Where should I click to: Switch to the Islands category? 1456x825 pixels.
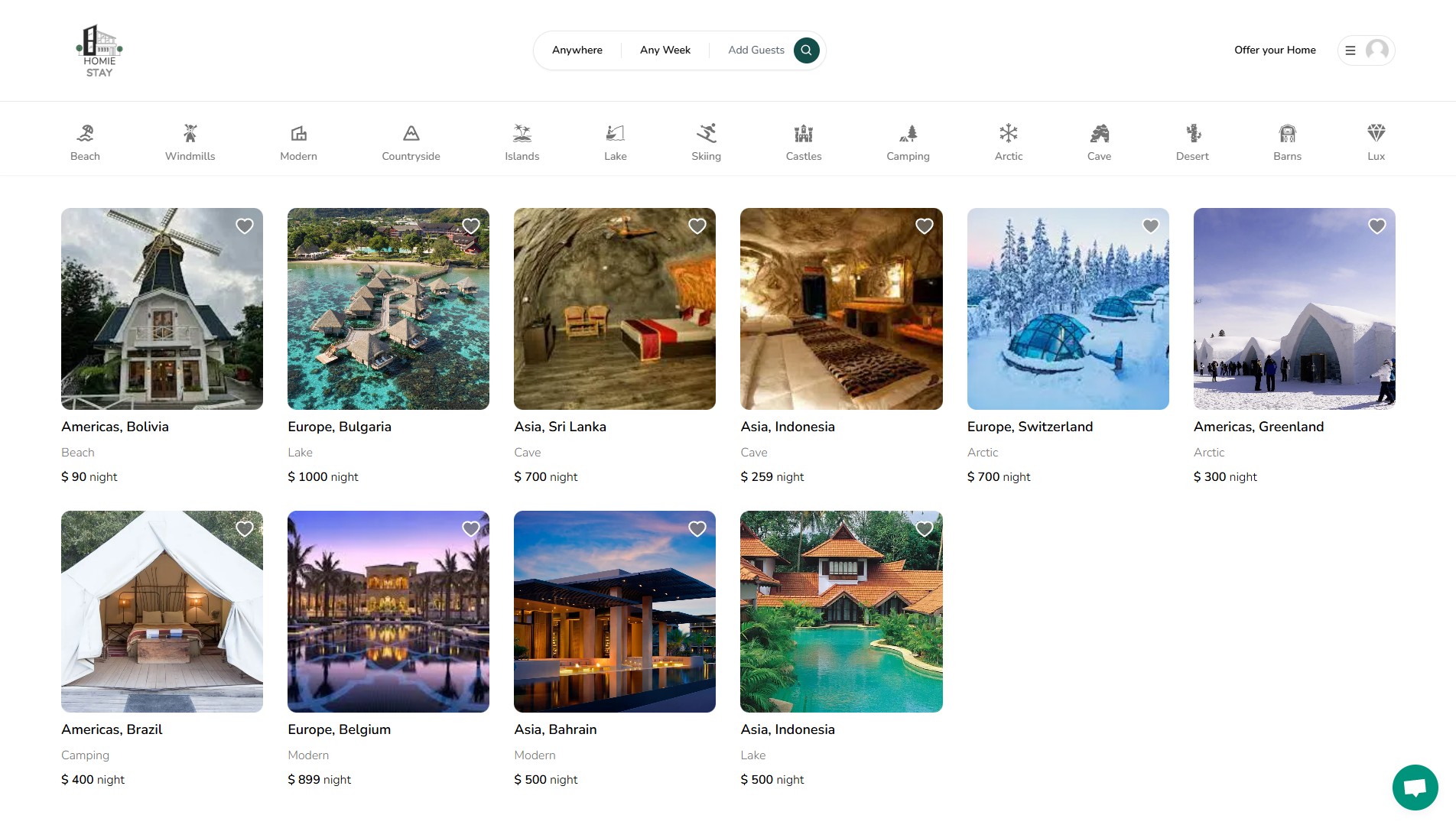522,142
